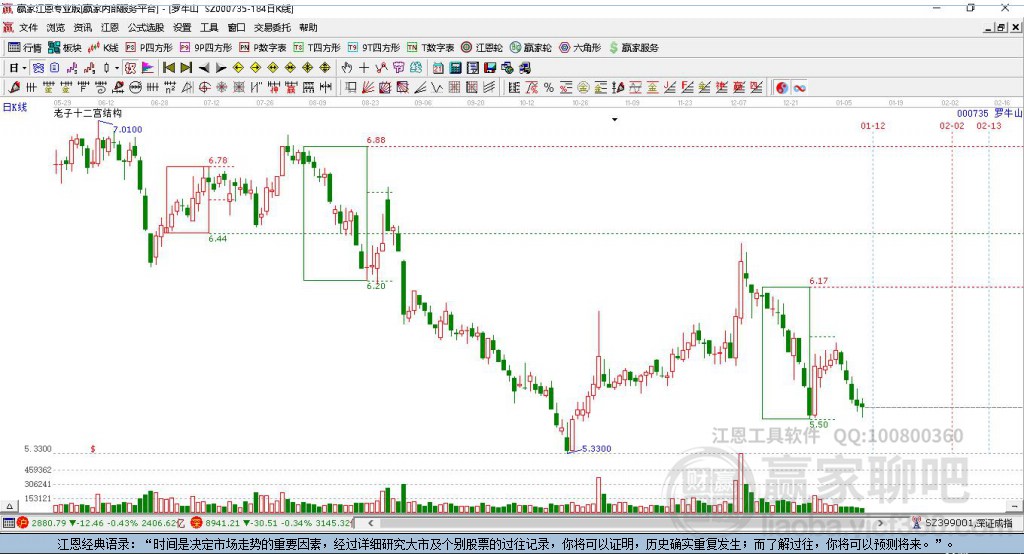This screenshot has width=1024, height=554.
Task: Open the 9P四方形 tool
Action: (206, 48)
